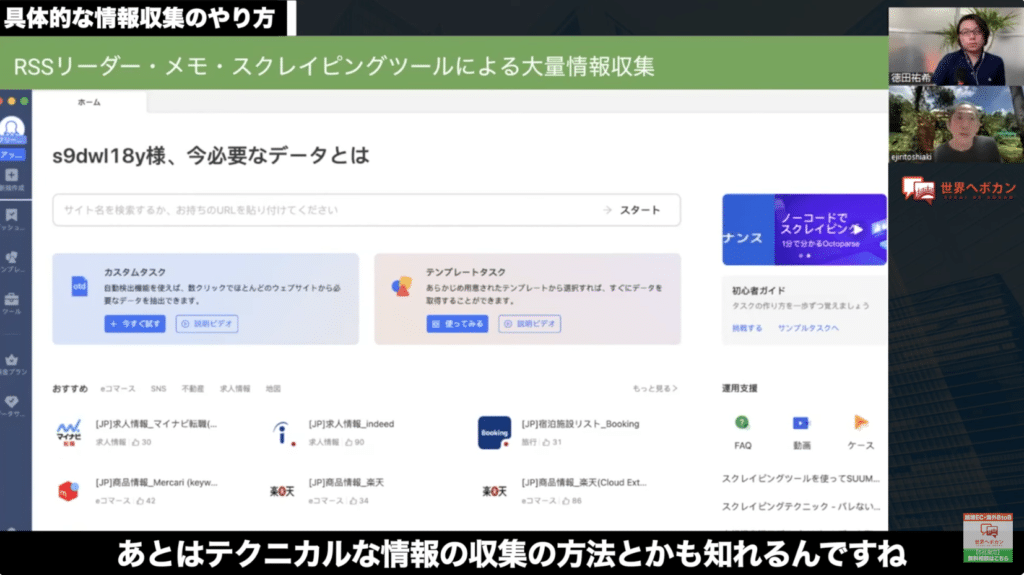Open カスタムタスク 説明ビデオ button
This screenshot has height=575, width=1024.
click(207, 324)
